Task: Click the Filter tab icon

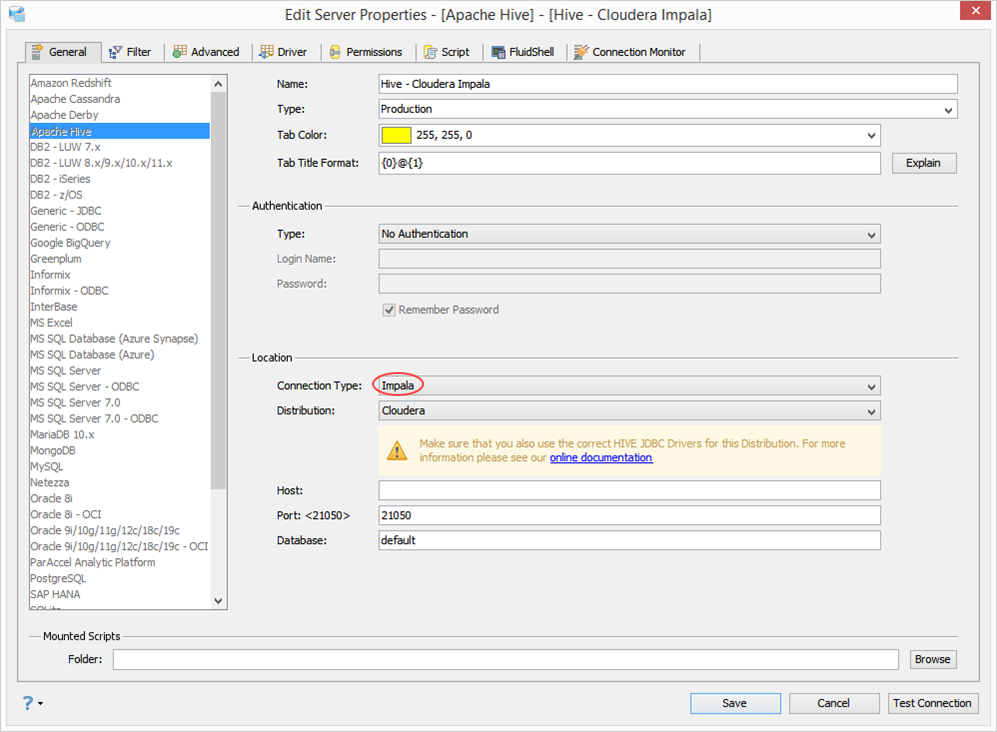Action: [115, 52]
